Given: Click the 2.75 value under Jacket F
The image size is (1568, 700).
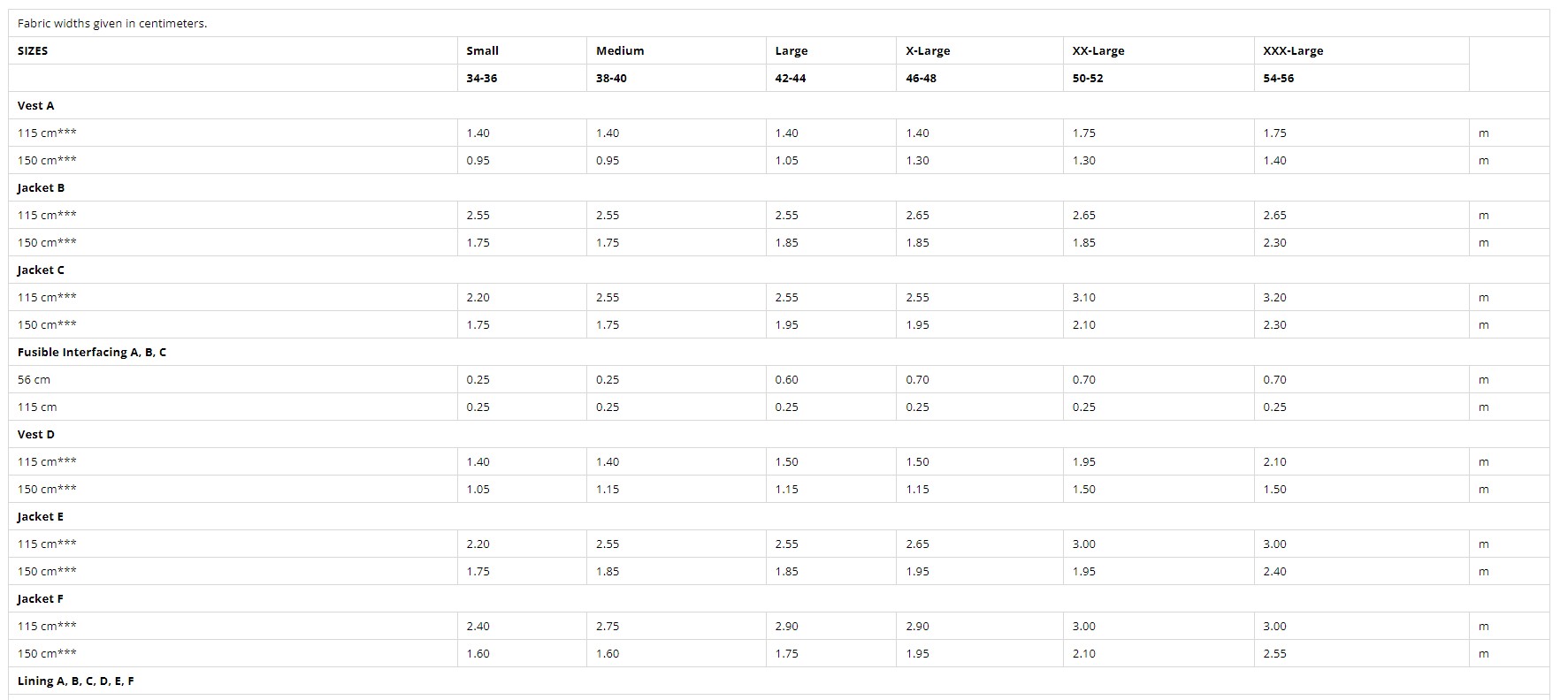Looking at the screenshot, I should point(608,627).
